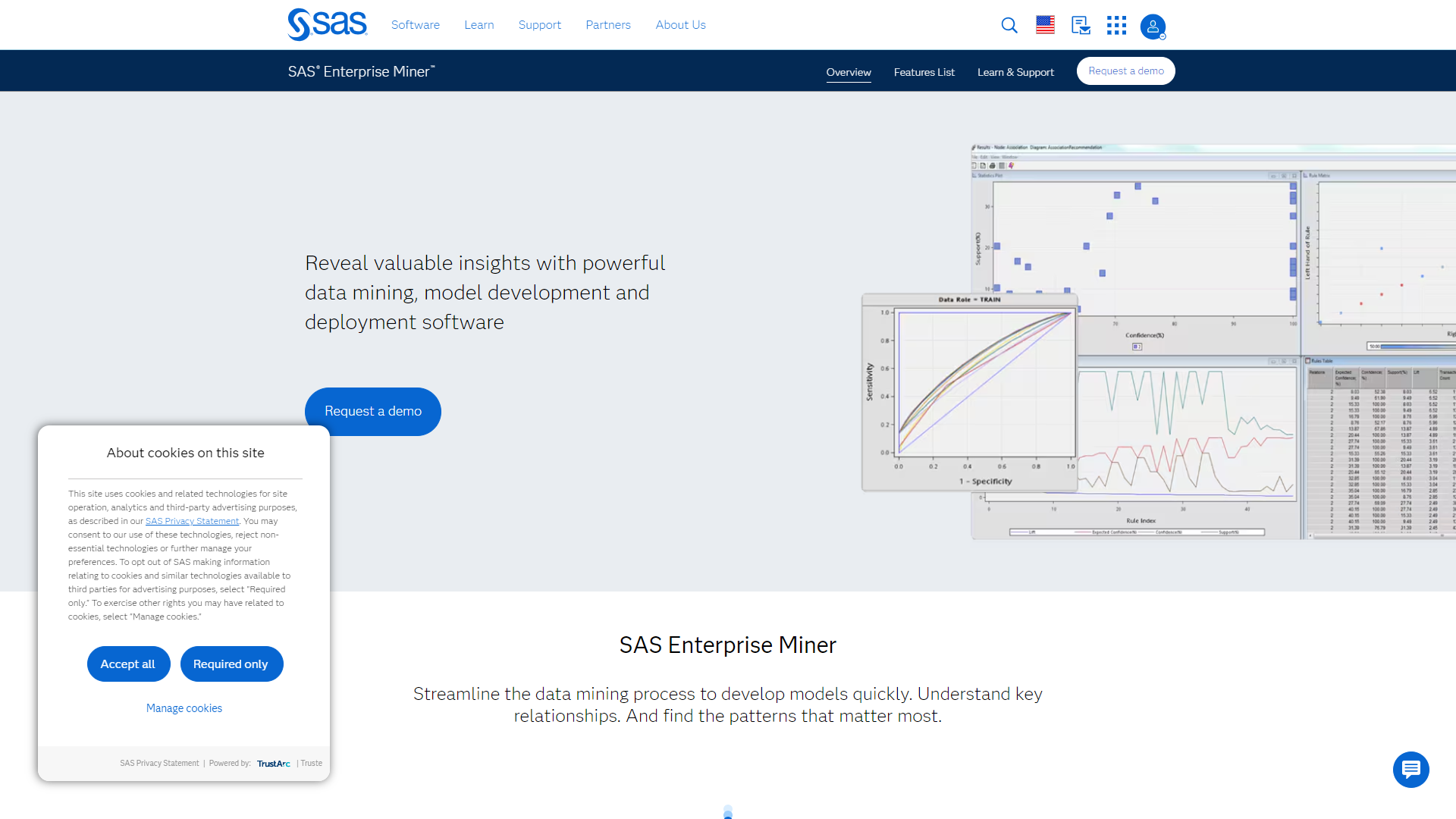Viewport: 1456px width, 819px height.
Task: Click the US flag language selector
Action: (1044, 25)
